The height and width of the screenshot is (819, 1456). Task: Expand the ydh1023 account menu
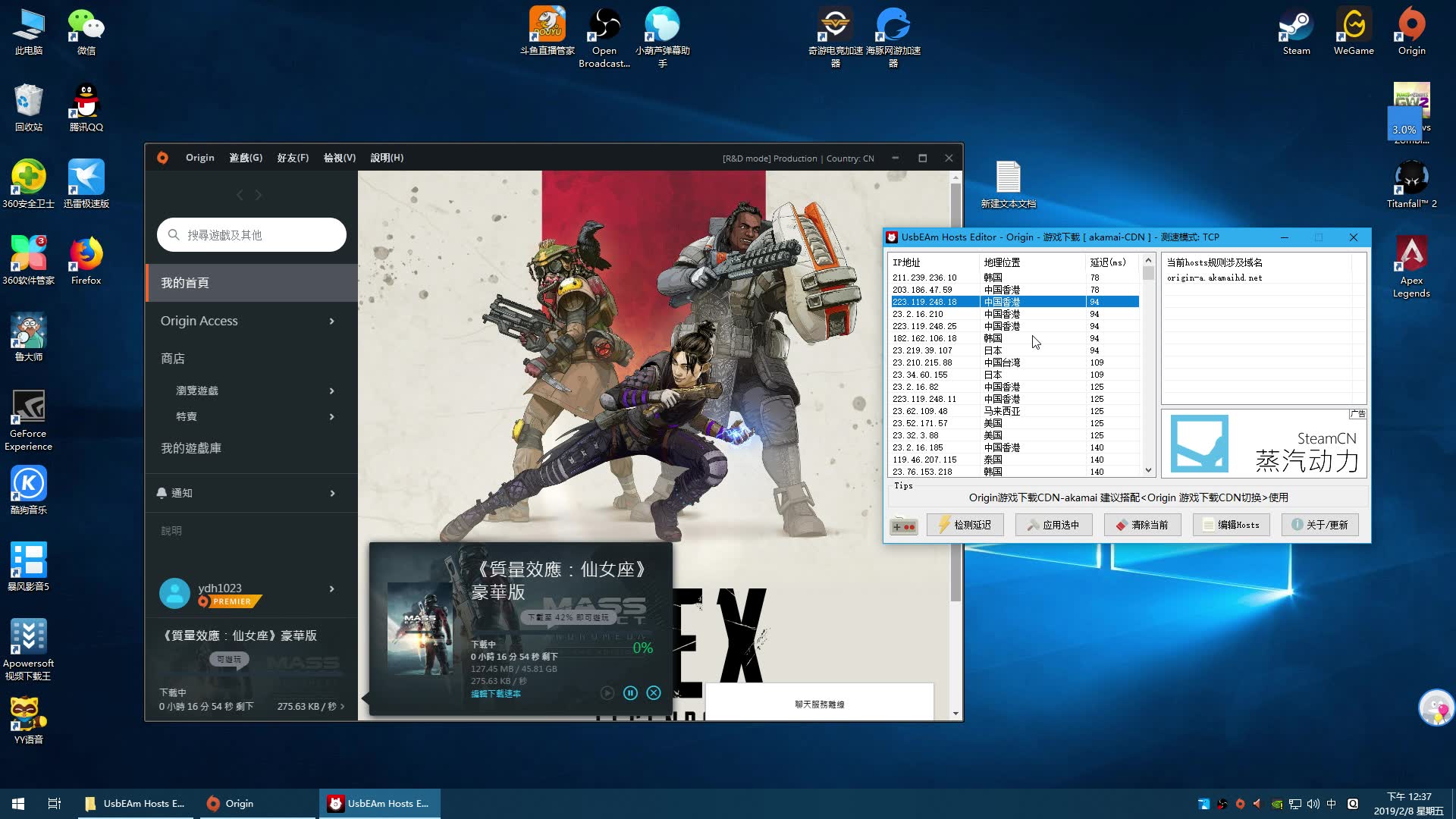click(x=331, y=589)
